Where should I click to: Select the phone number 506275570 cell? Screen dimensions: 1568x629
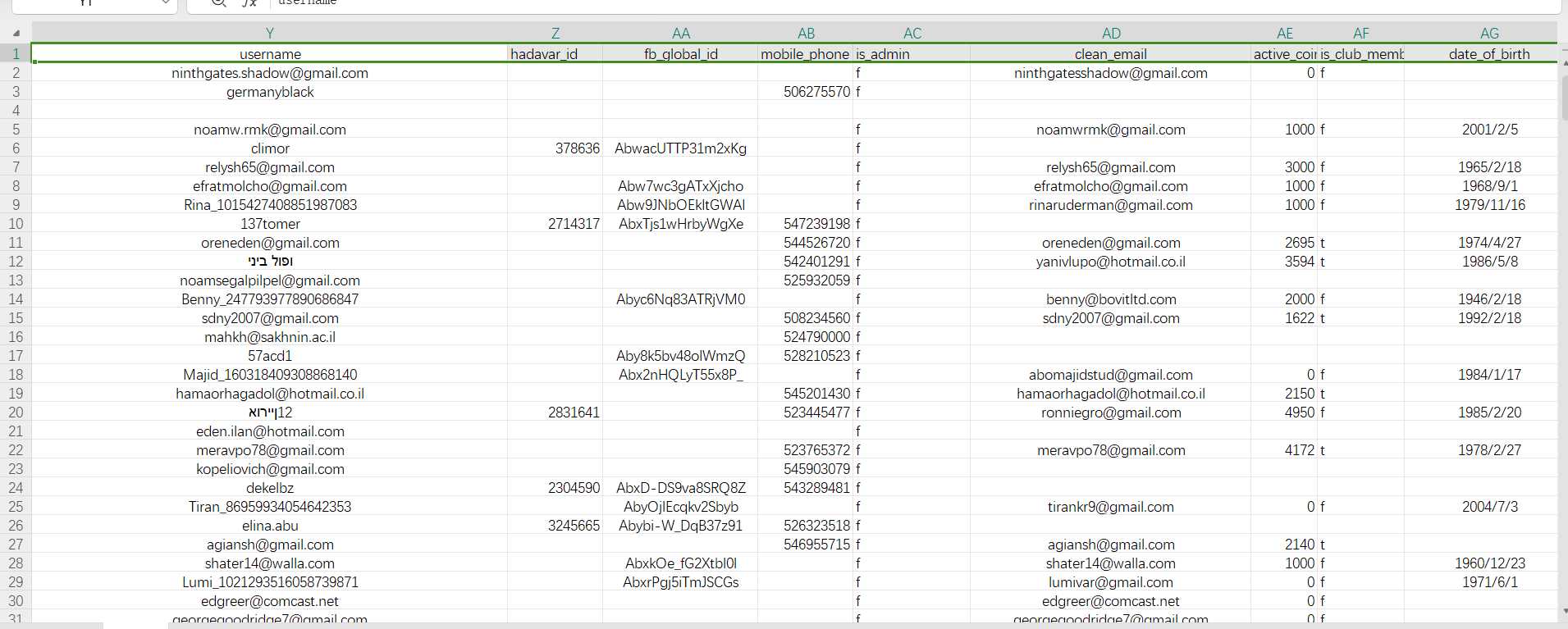806,92
